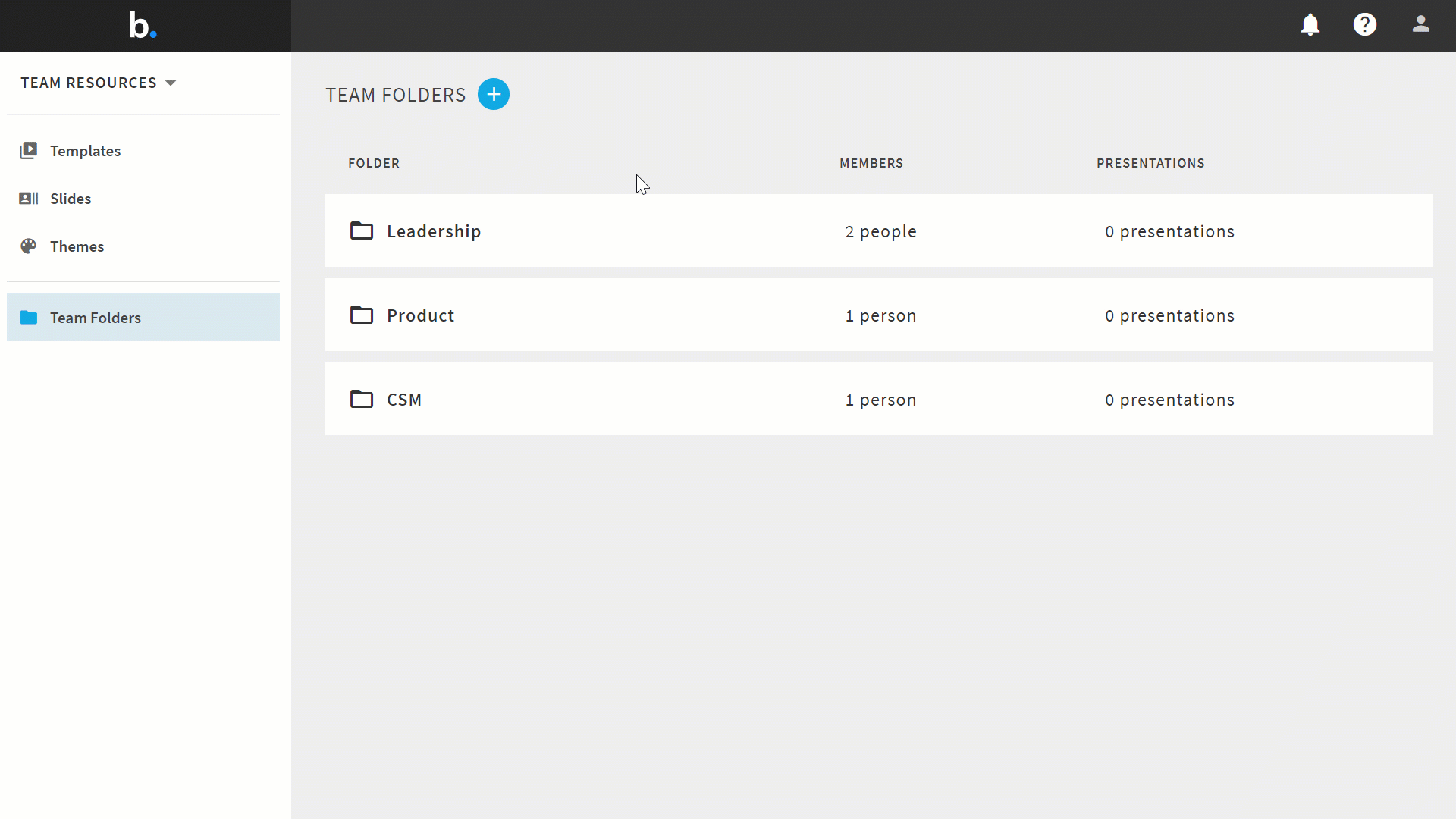Click the Slides sidebar icon
The image size is (1456, 819).
(x=28, y=198)
